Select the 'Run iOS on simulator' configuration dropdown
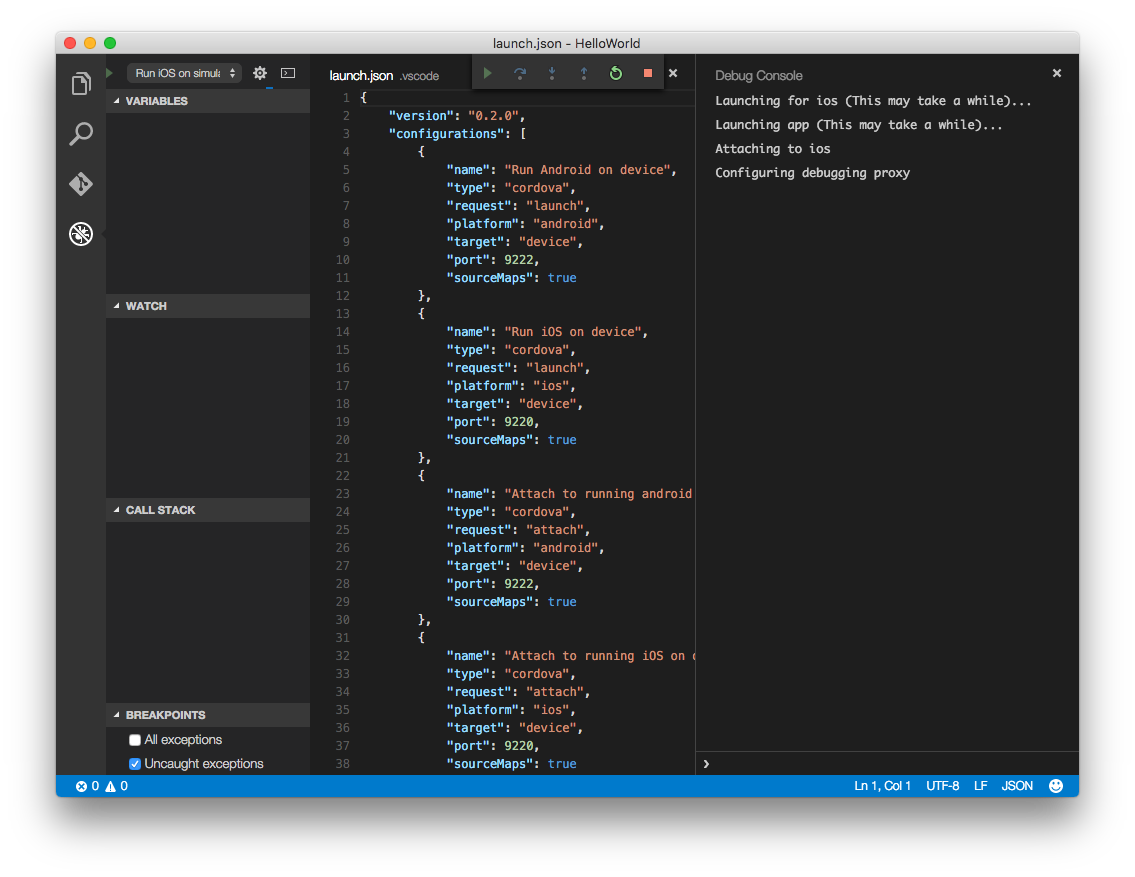The image size is (1135, 877). [x=185, y=73]
